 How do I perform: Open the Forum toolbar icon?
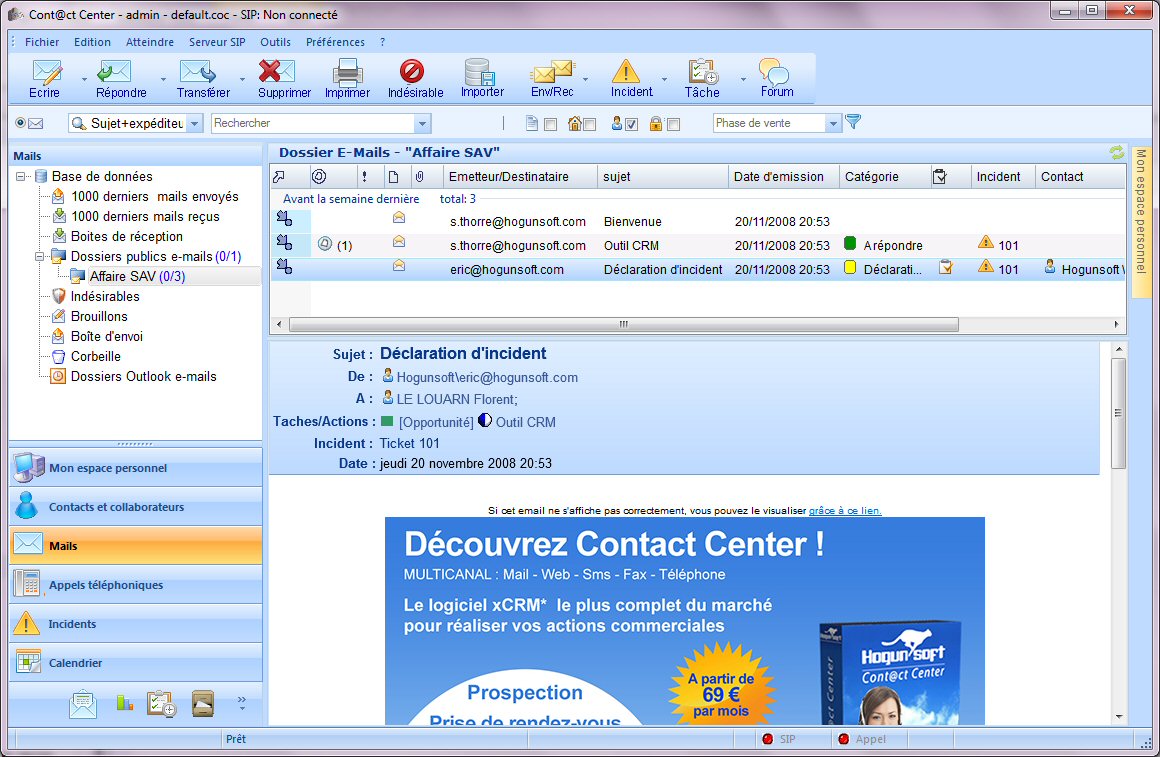coord(774,72)
